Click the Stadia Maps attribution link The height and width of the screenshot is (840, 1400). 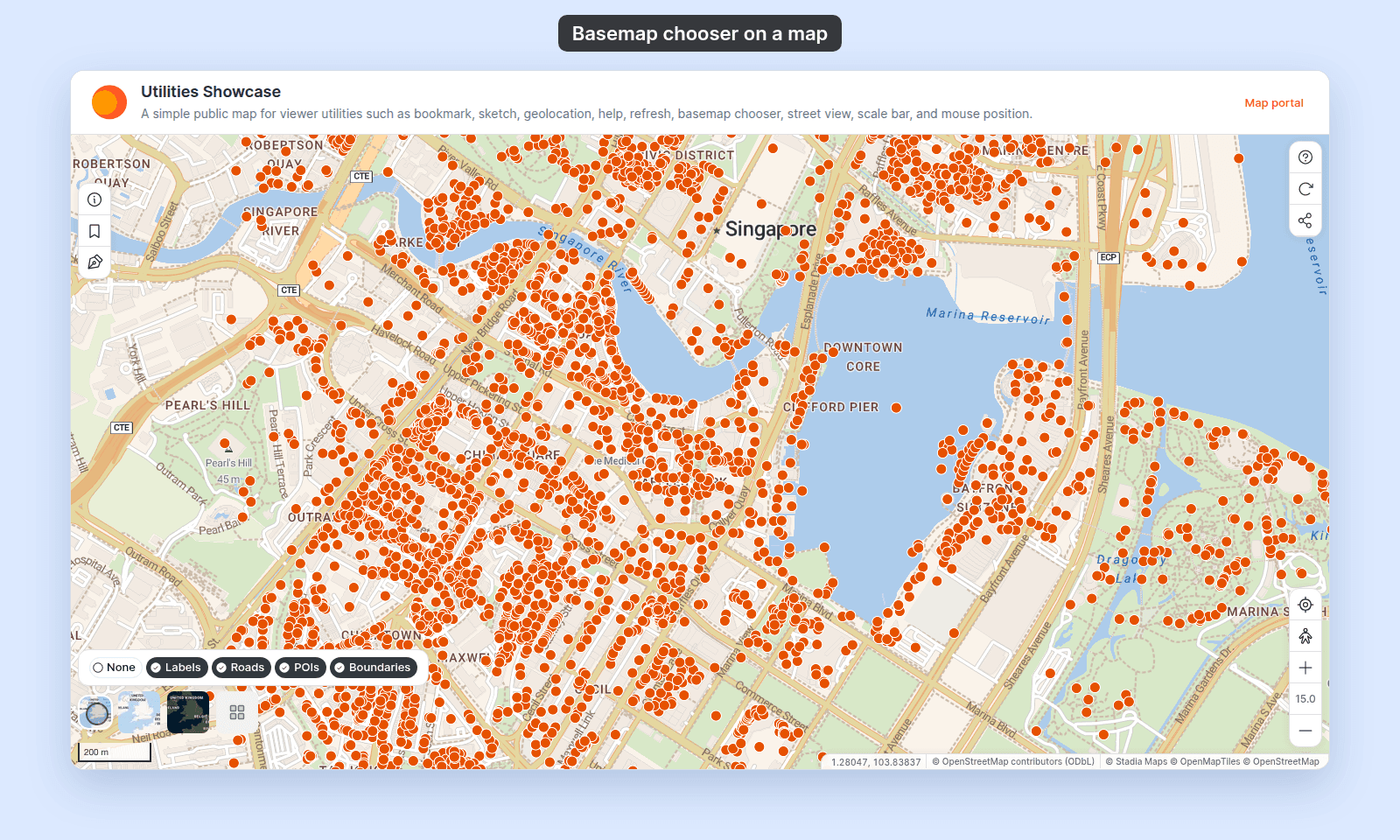(1137, 762)
